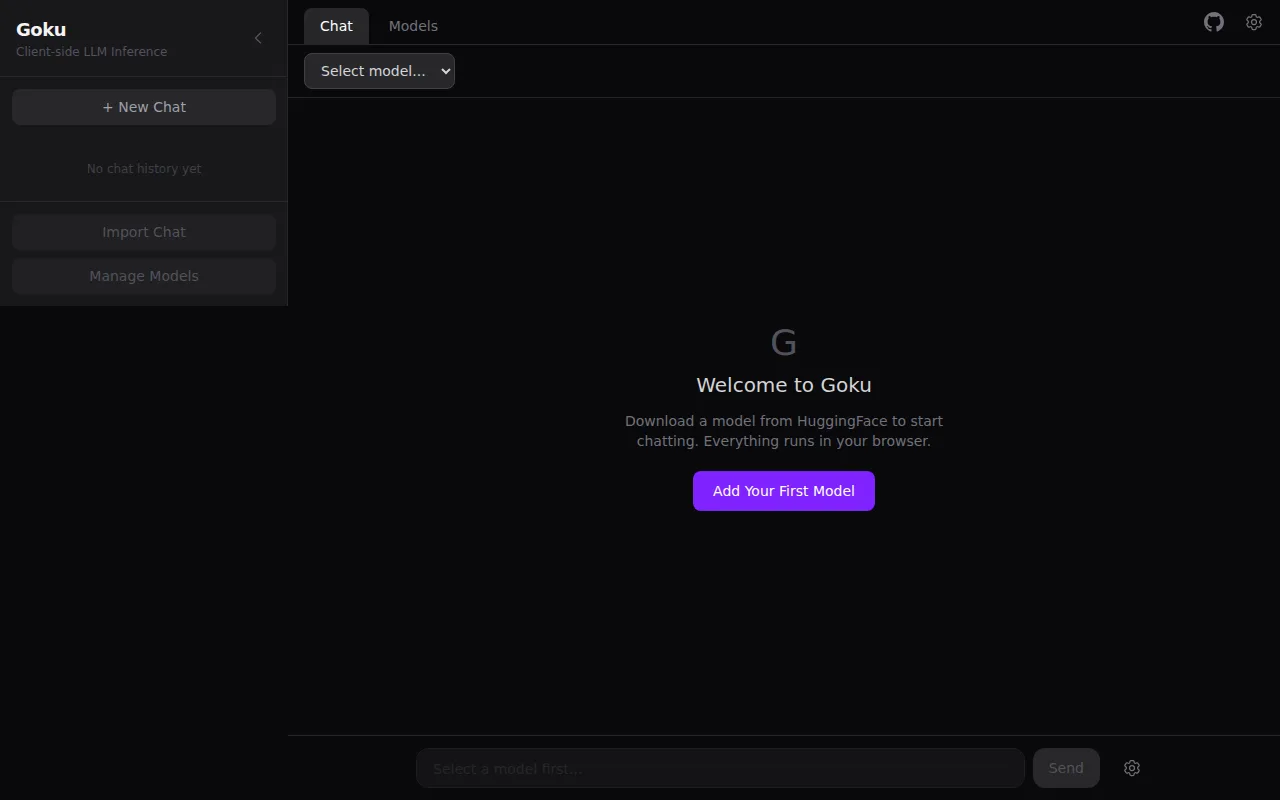This screenshot has width=1280, height=800.
Task: Click the large G logo
Action: [784, 343]
